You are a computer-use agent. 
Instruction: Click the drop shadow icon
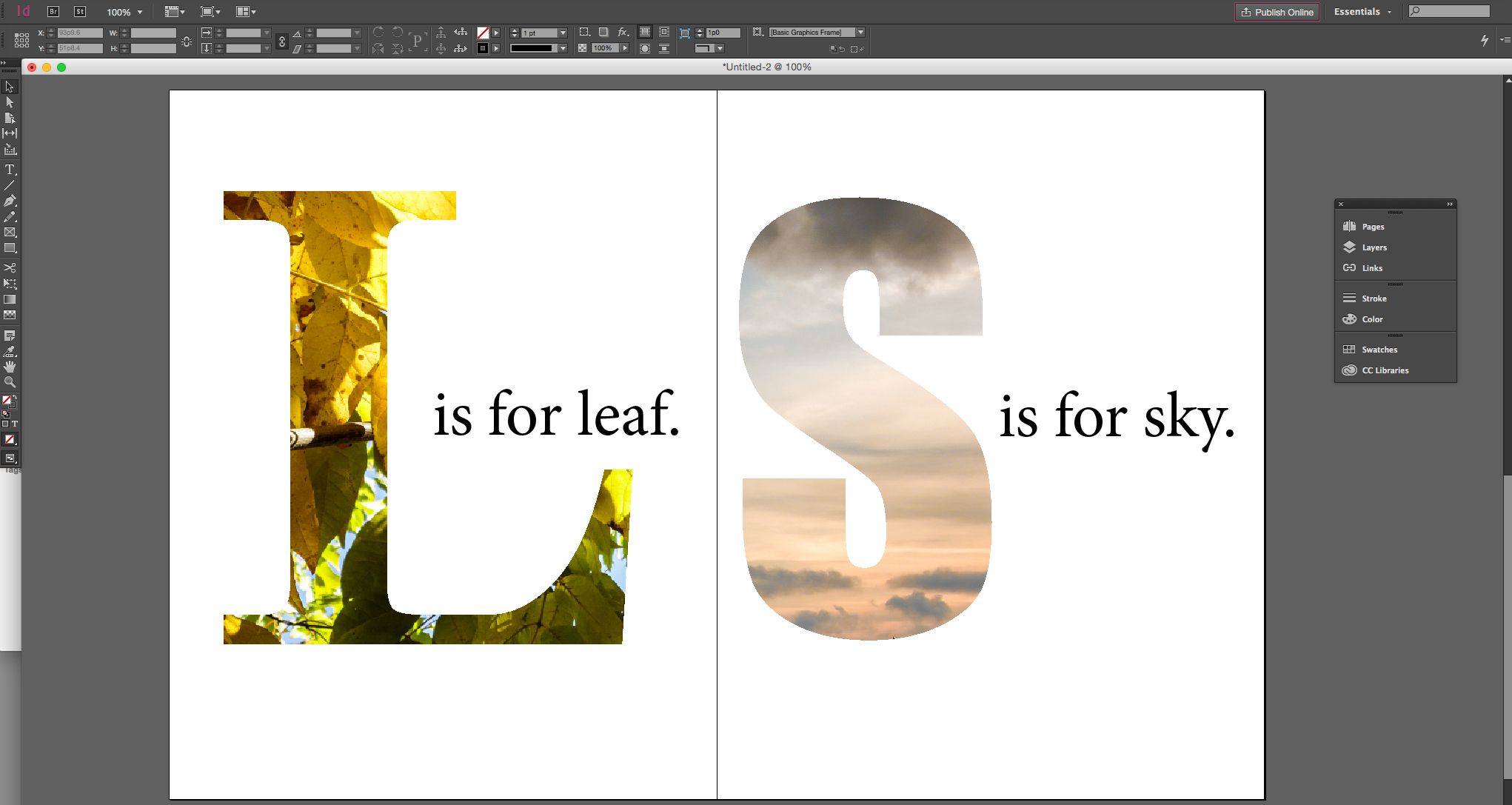[x=603, y=32]
